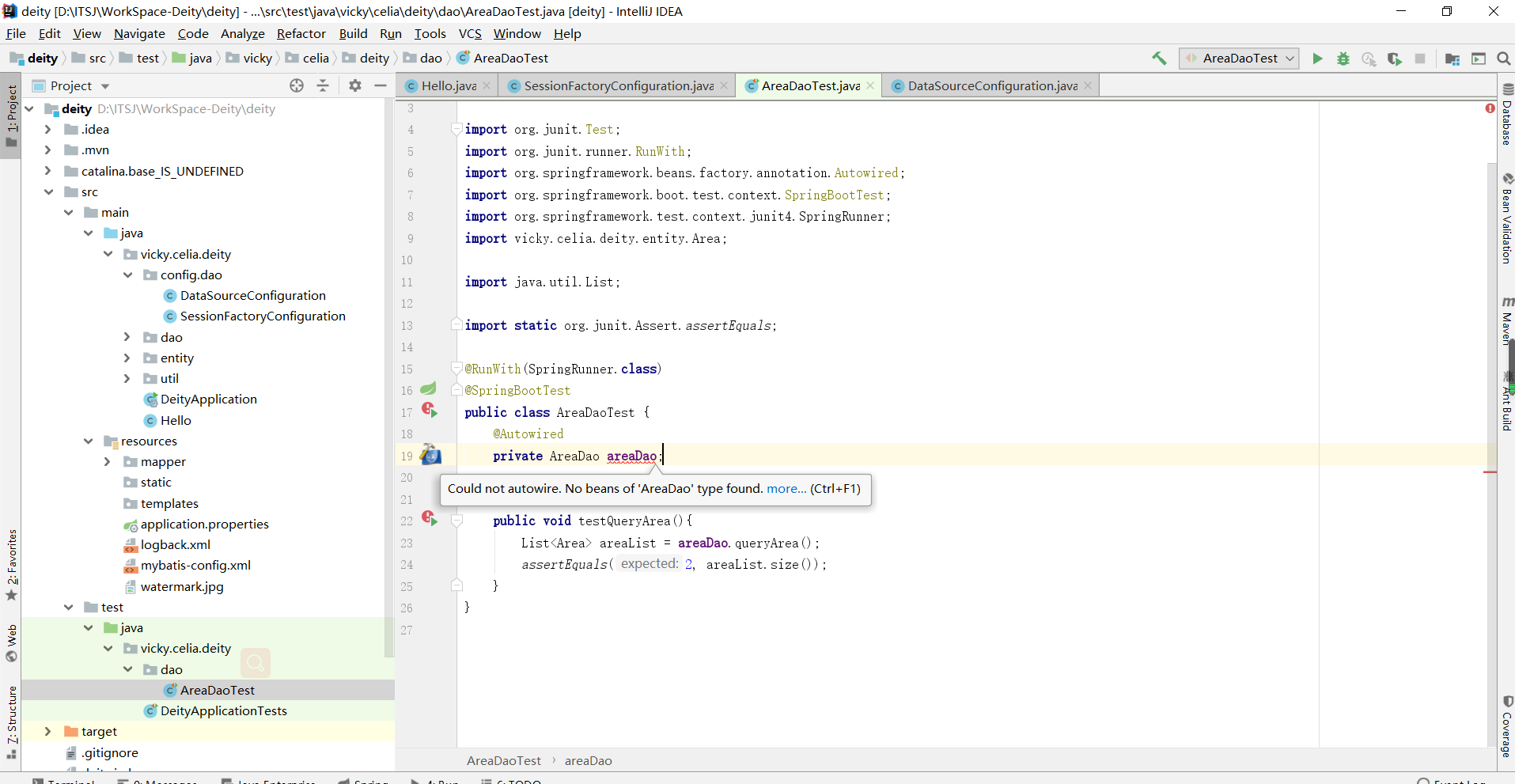Toggle the Ant Build tool window

[1507, 402]
